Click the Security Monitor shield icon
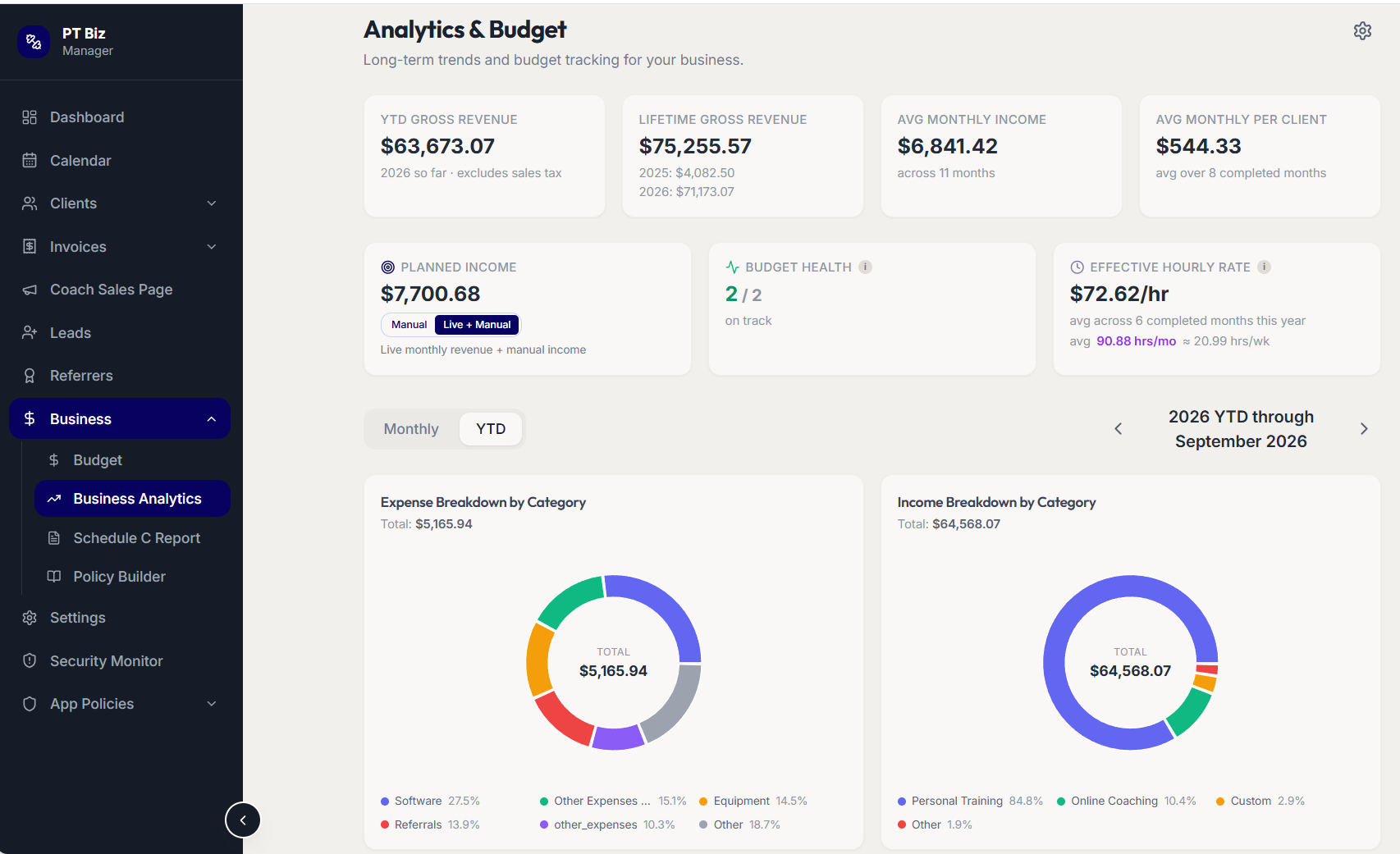1400x854 pixels. point(30,661)
